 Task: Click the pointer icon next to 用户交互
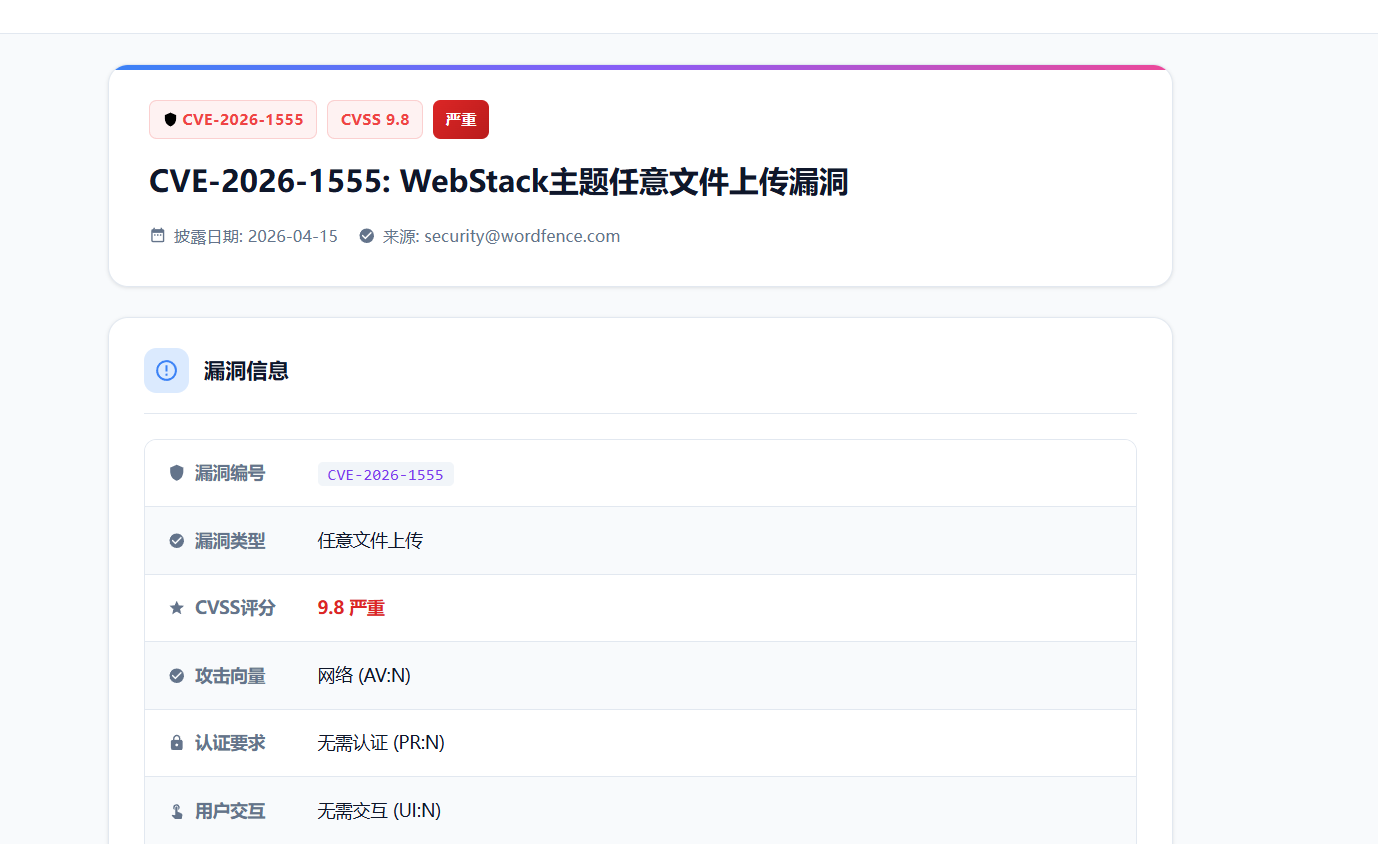(x=177, y=811)
